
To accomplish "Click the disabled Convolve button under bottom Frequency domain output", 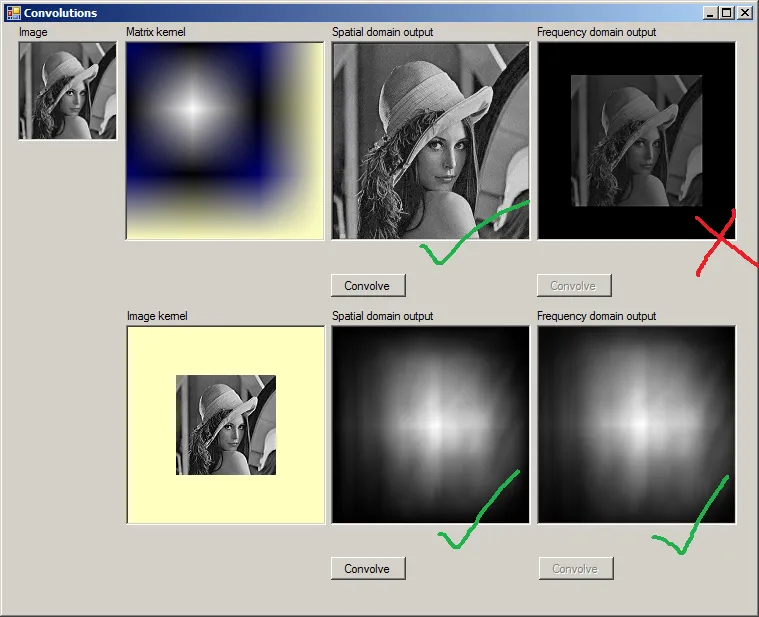I will coord(576,568).
